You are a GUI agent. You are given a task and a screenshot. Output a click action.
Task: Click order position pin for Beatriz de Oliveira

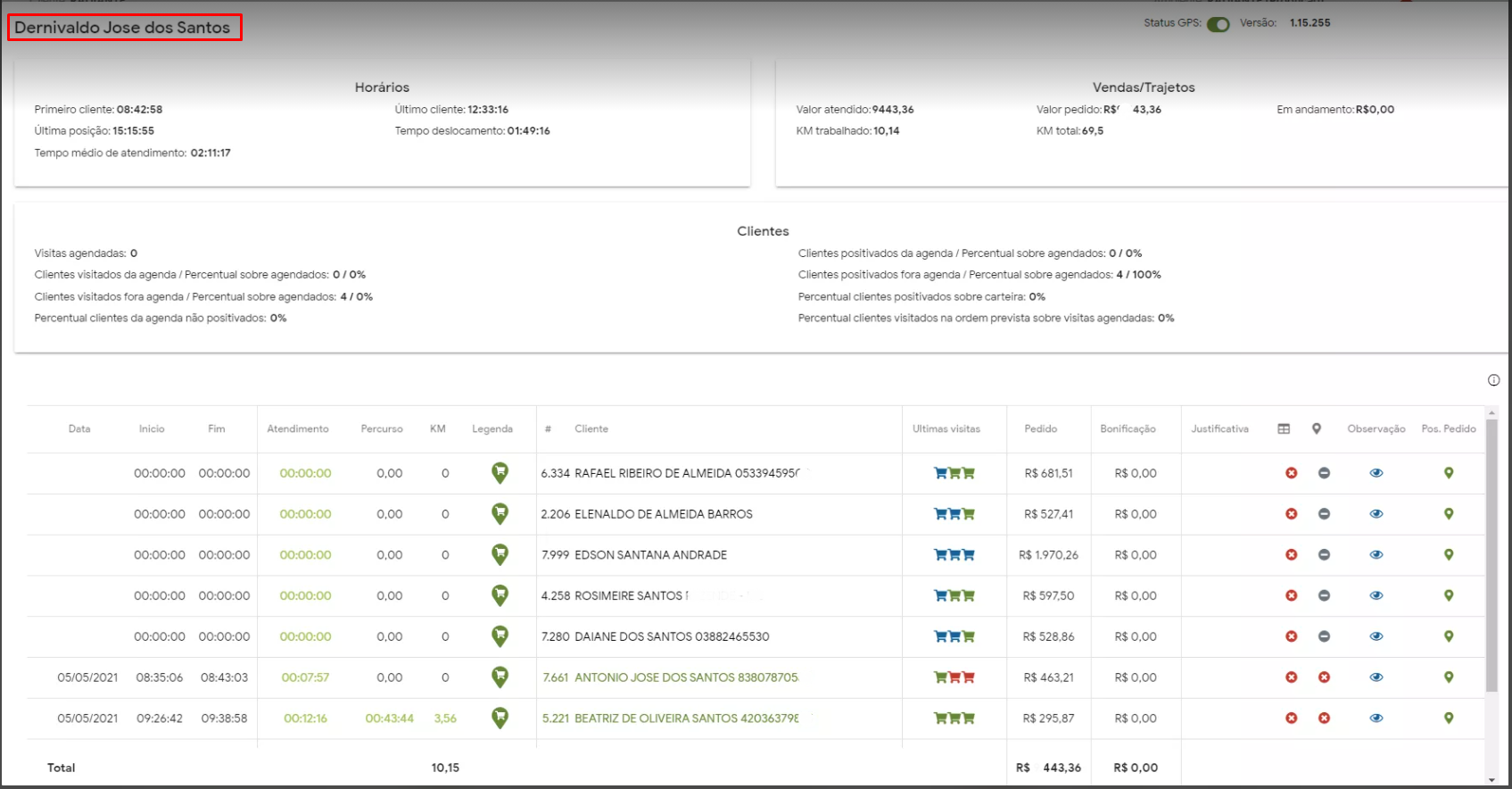tap(1448, 718)
